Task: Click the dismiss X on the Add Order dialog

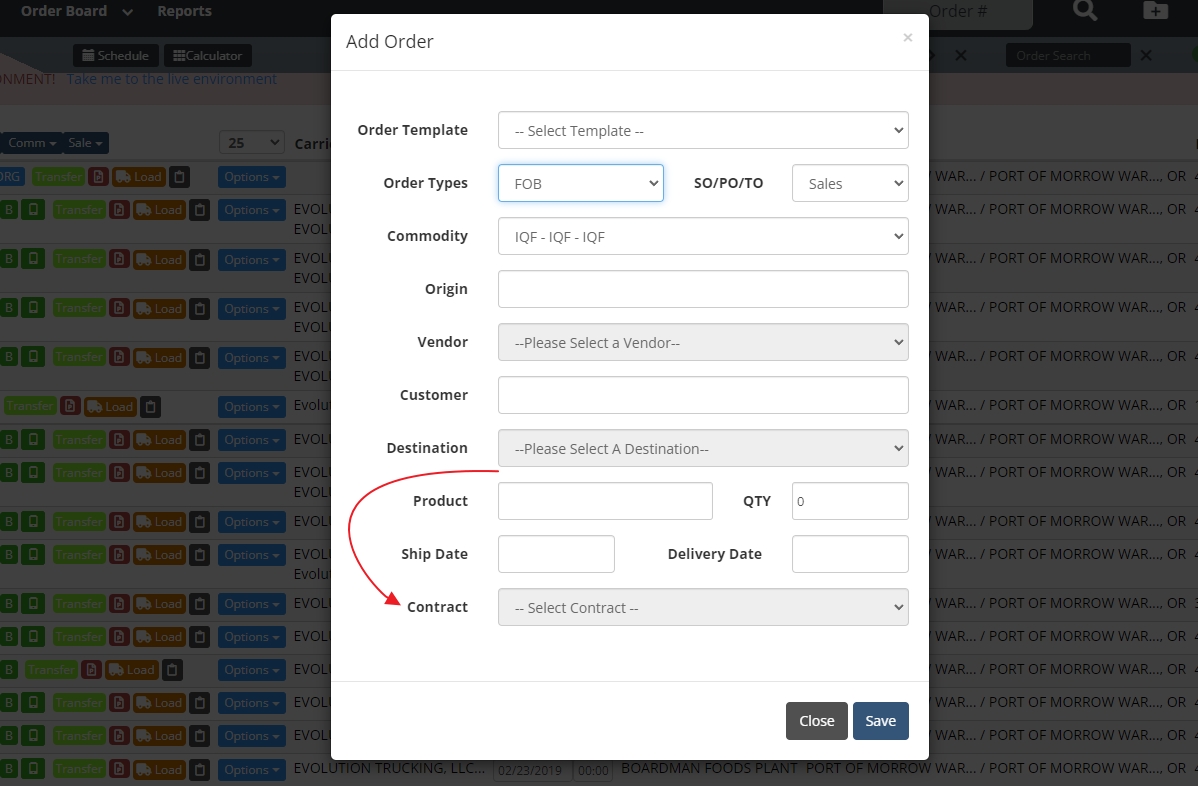Action: (908, 37)
